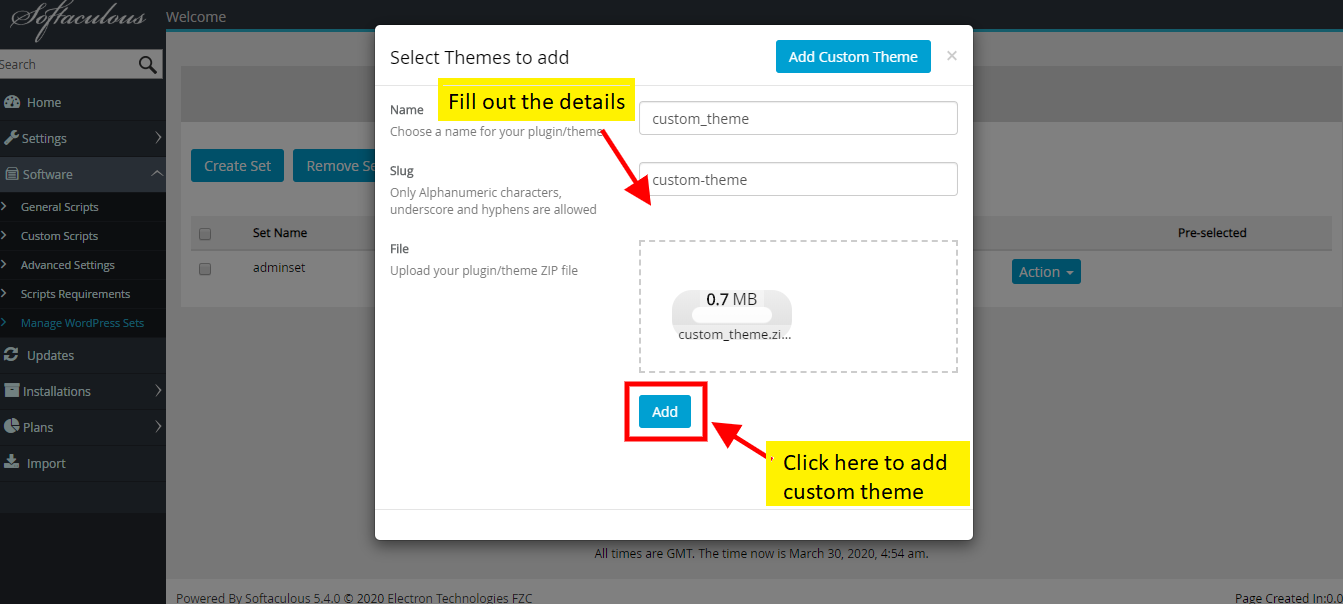The image size is (1343, 604).
Task: Click the custom_theme.zip upload progress bar
Action: (x=732, y=315)
